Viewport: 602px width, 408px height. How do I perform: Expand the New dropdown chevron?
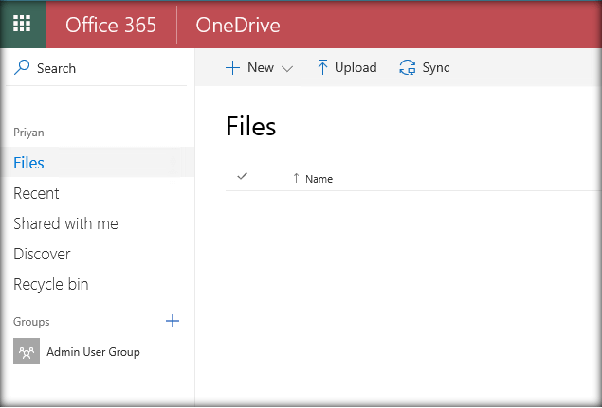[x=288, y=69]
